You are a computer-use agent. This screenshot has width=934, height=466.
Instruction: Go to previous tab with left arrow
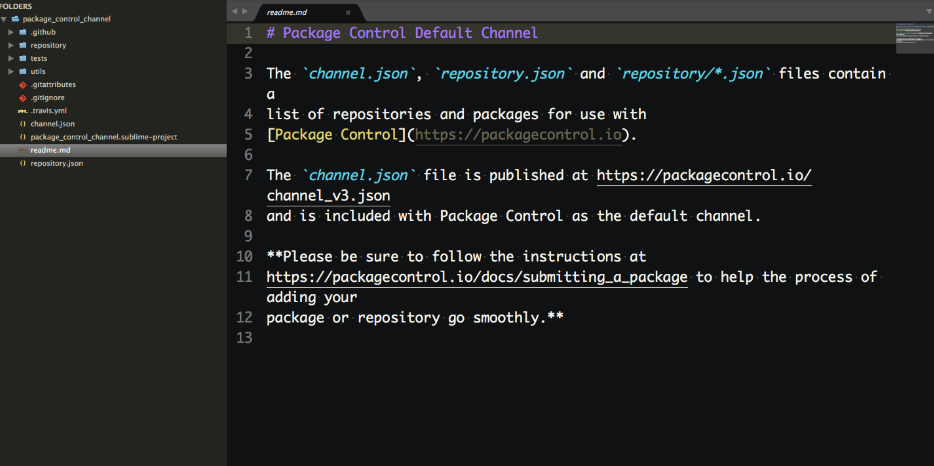click(x=234, y=11)
